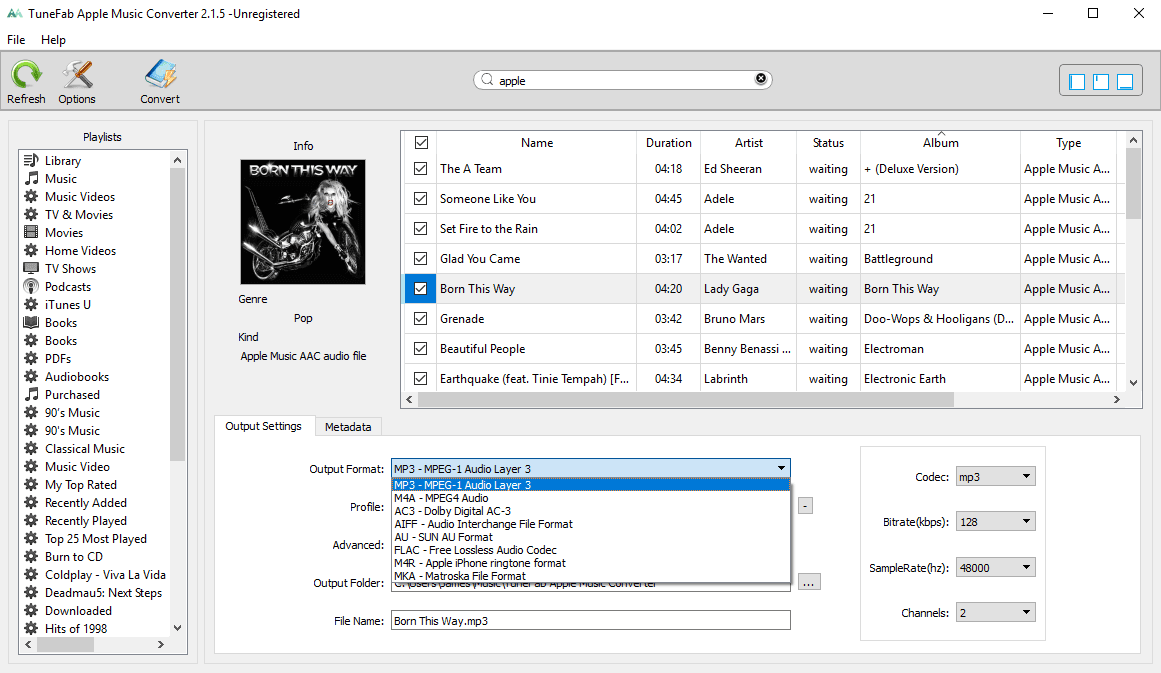Uncheck Grenade track
The width and height of the screenshot is (1161, 673).
[x=421, y=318]
